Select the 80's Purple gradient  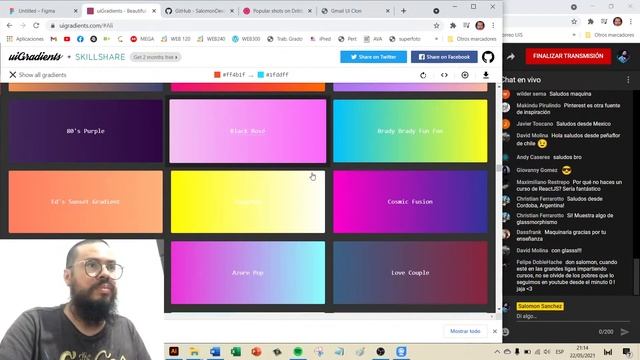85,131
